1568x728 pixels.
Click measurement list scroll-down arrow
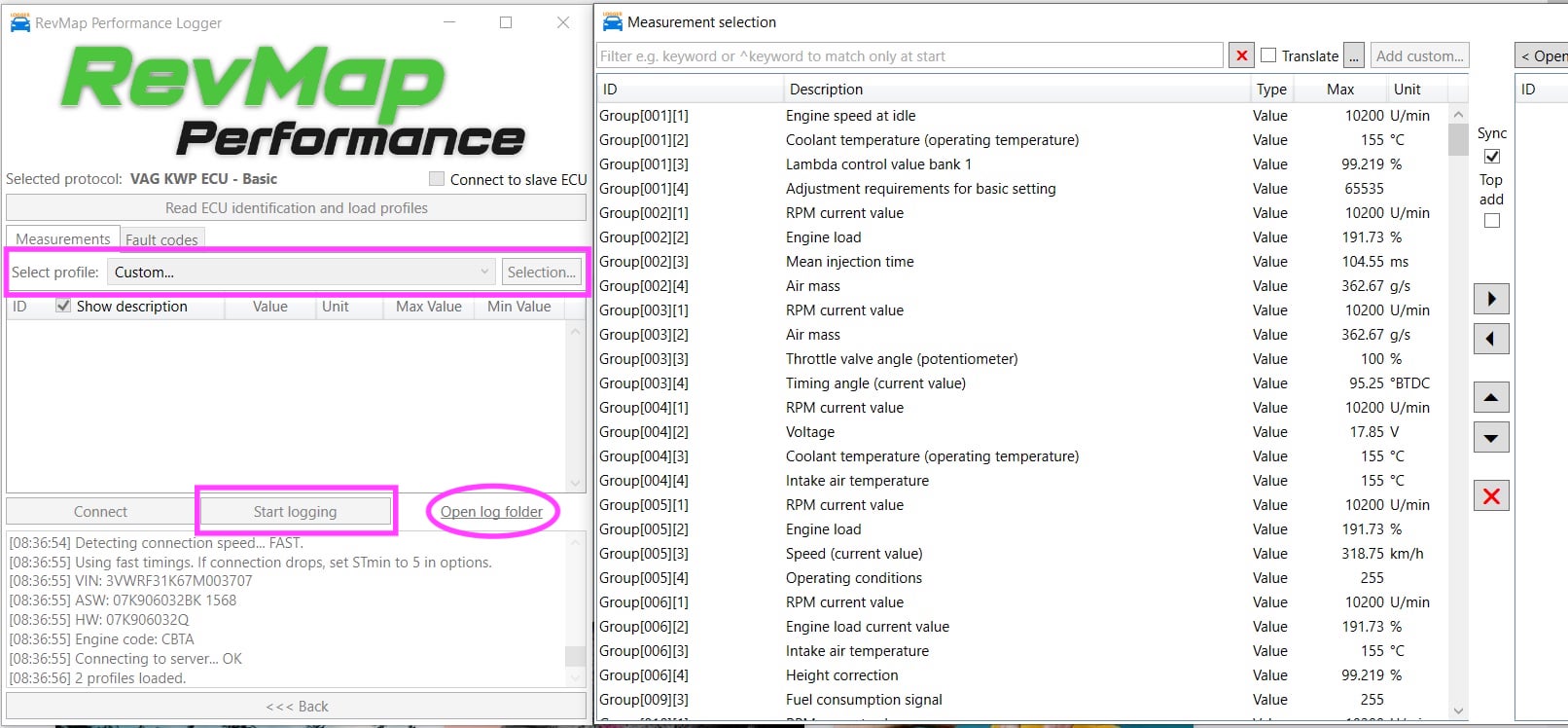point(1458,710)
